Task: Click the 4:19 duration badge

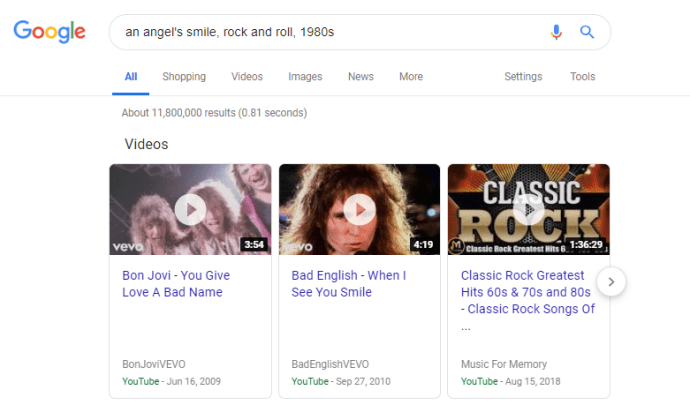Action: 423,245
